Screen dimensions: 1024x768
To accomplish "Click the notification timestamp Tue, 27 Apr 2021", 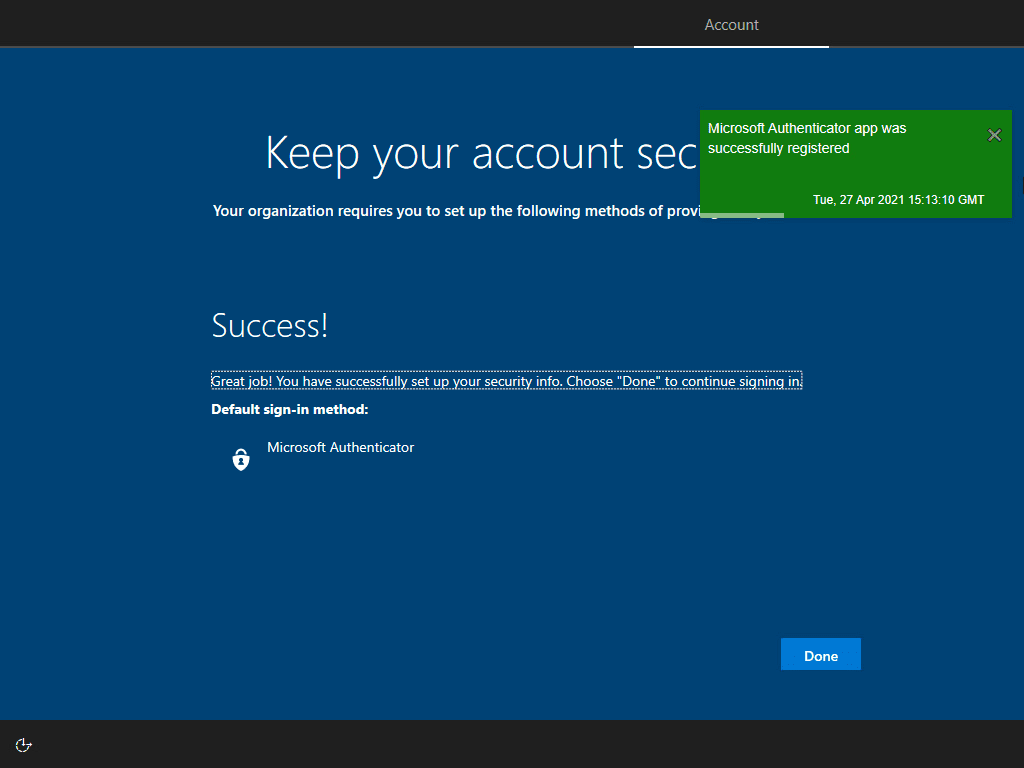I will pyautogui.click(x=898, y=200).
